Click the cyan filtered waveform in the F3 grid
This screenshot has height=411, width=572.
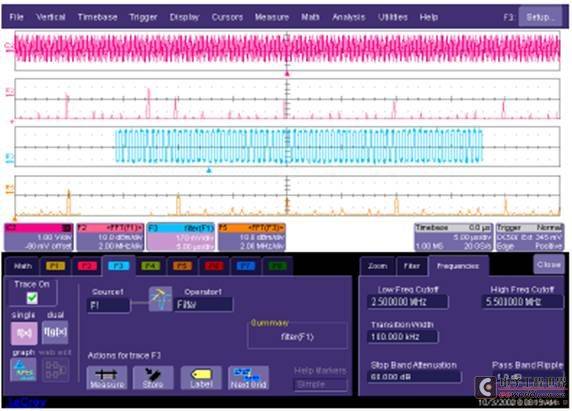299,146
